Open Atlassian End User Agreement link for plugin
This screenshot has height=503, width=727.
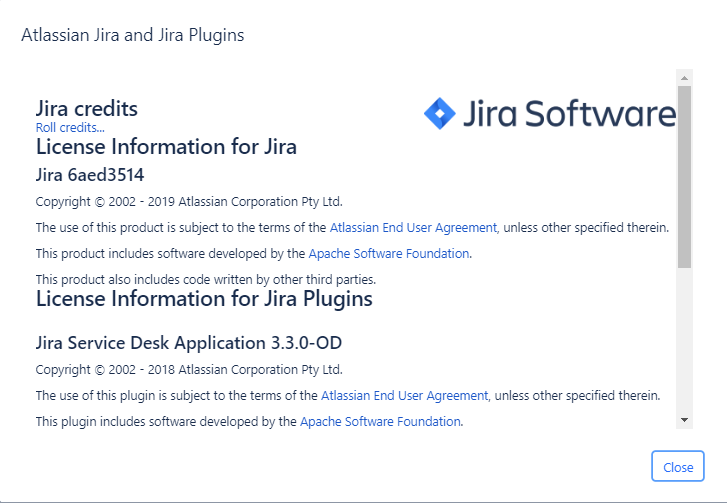(x=404, y=395)
